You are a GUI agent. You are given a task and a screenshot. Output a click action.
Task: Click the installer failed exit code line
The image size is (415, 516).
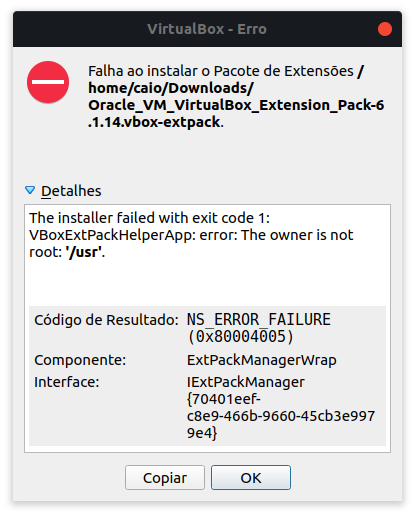pyautogui.click(x=150, y=218)
